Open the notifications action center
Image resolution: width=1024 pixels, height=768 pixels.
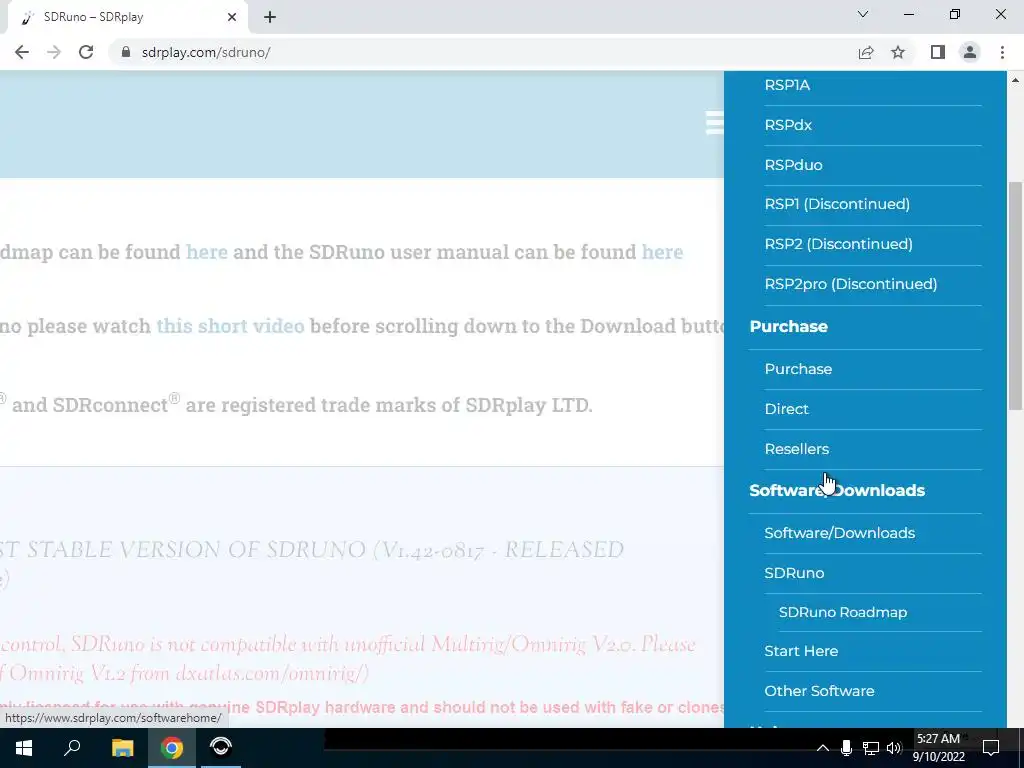click(x=991, y=748)
